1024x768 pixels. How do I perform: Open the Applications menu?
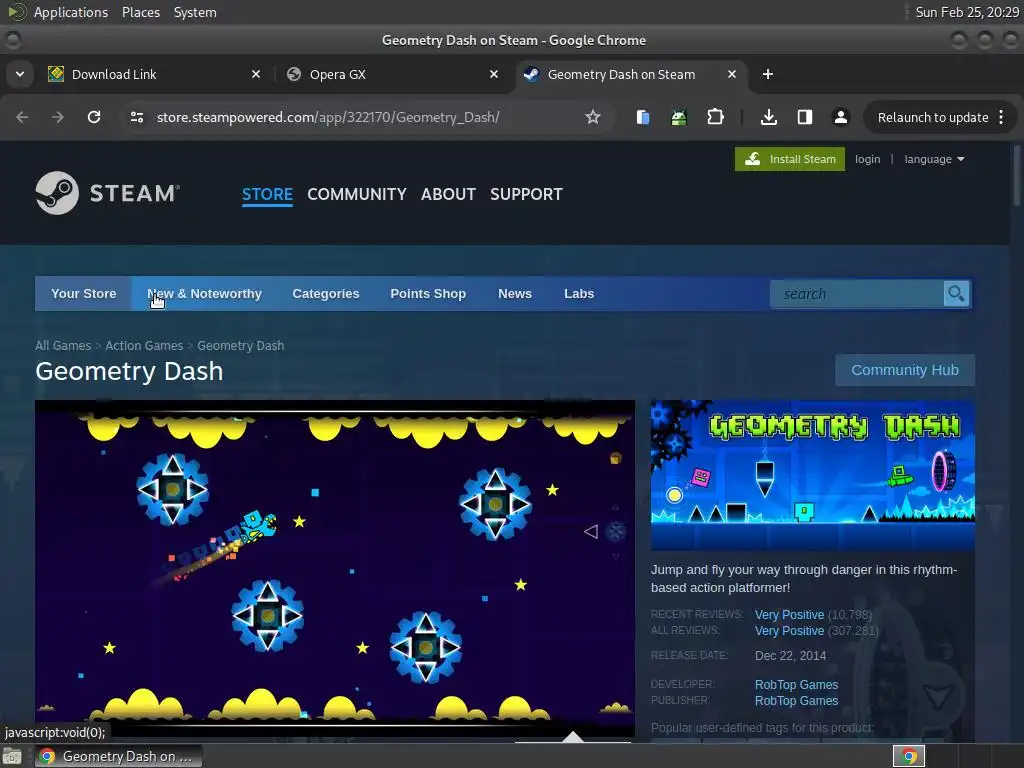click(71, 12)
